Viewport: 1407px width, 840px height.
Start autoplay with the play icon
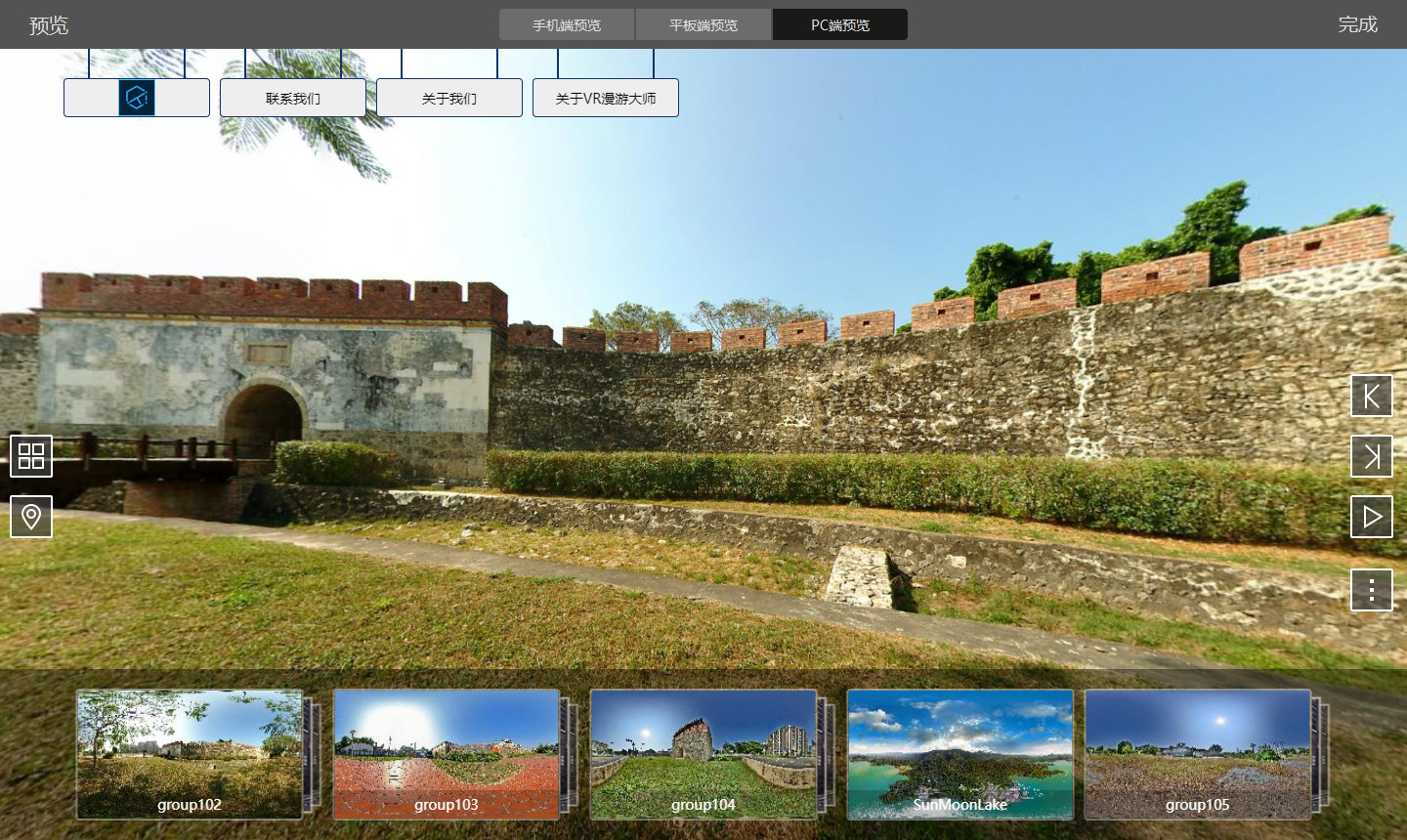coord(1372,517)
